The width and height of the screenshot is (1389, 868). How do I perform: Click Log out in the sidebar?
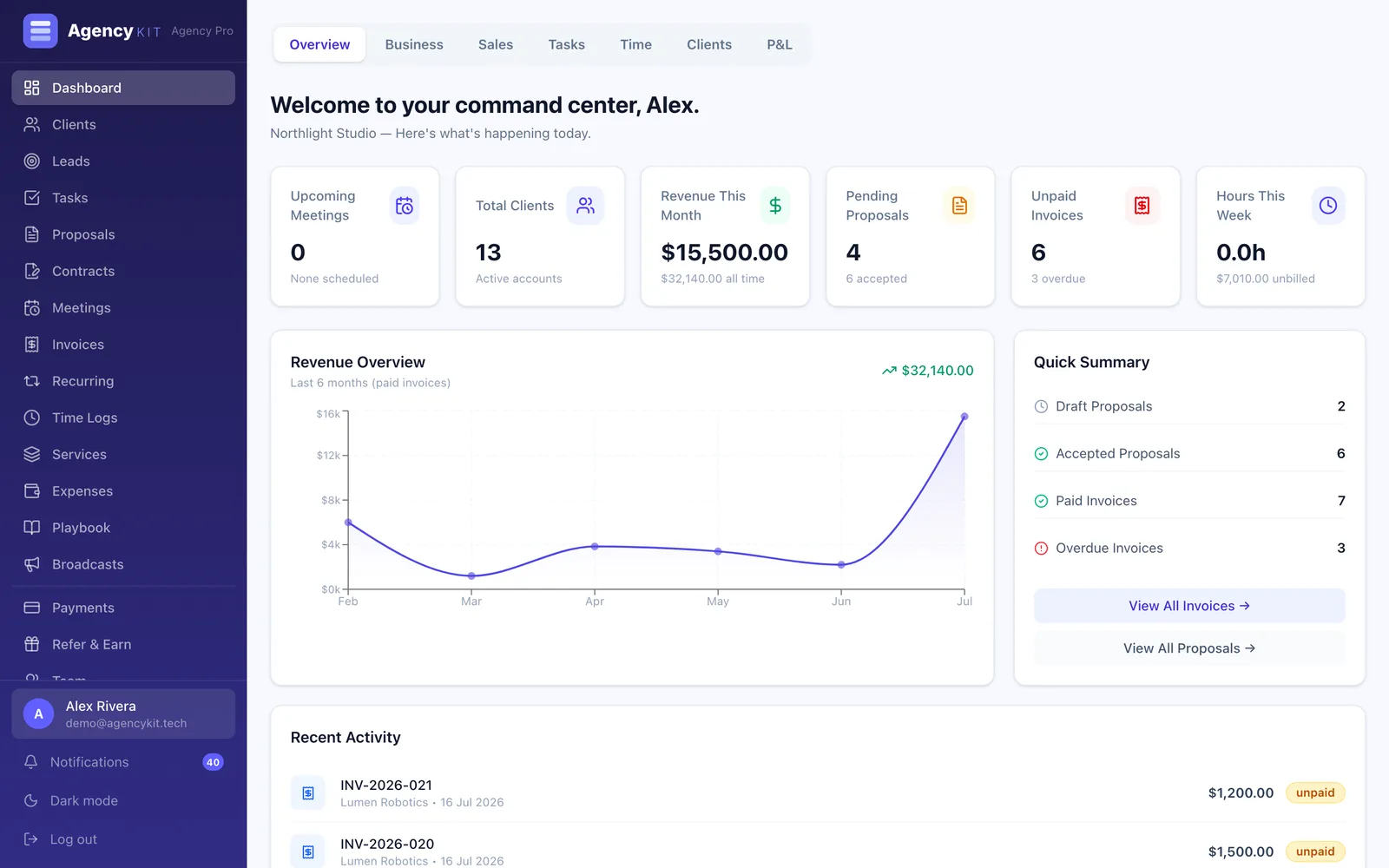[123, 839]
